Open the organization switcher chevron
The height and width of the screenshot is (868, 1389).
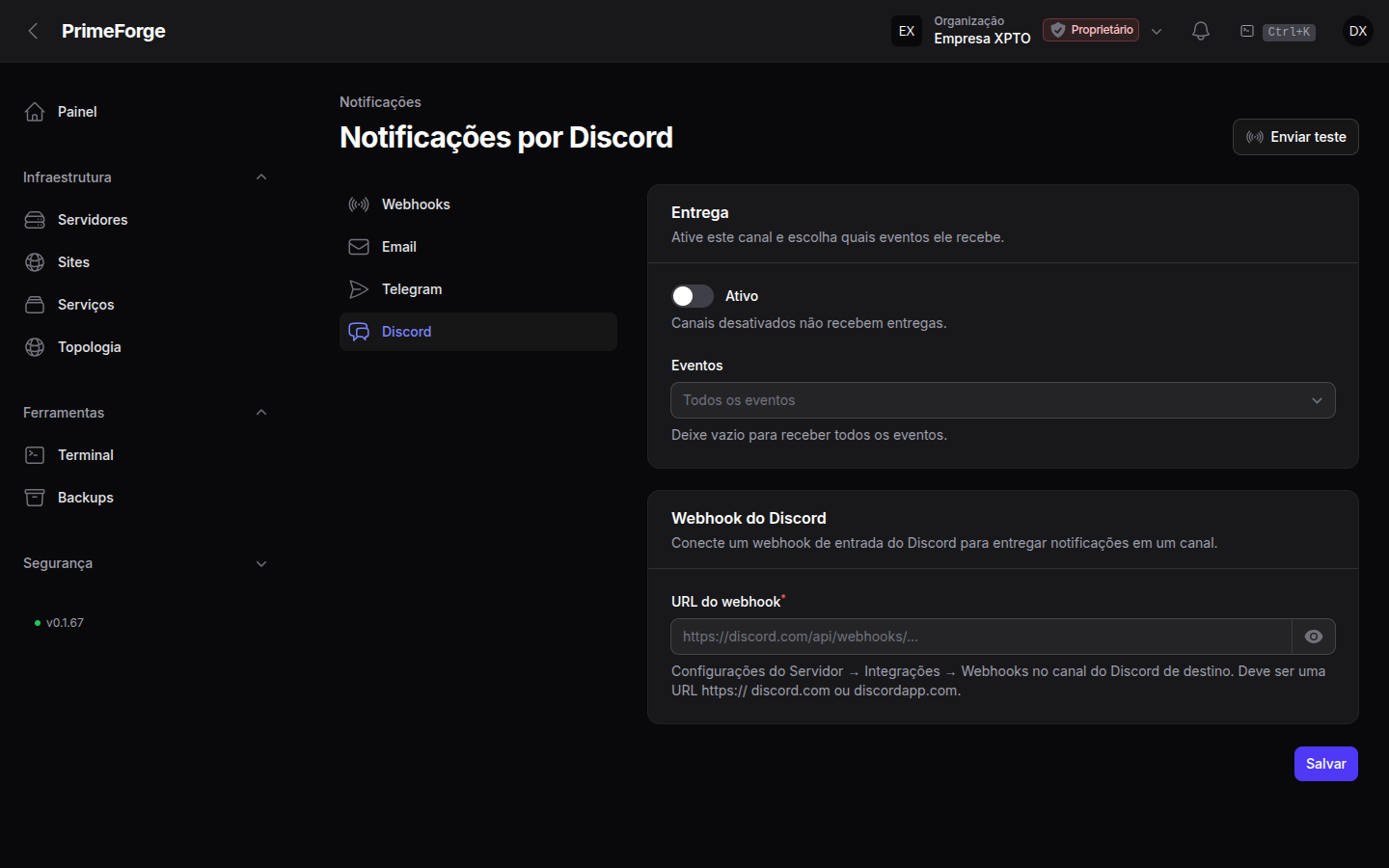(1157, 31)
